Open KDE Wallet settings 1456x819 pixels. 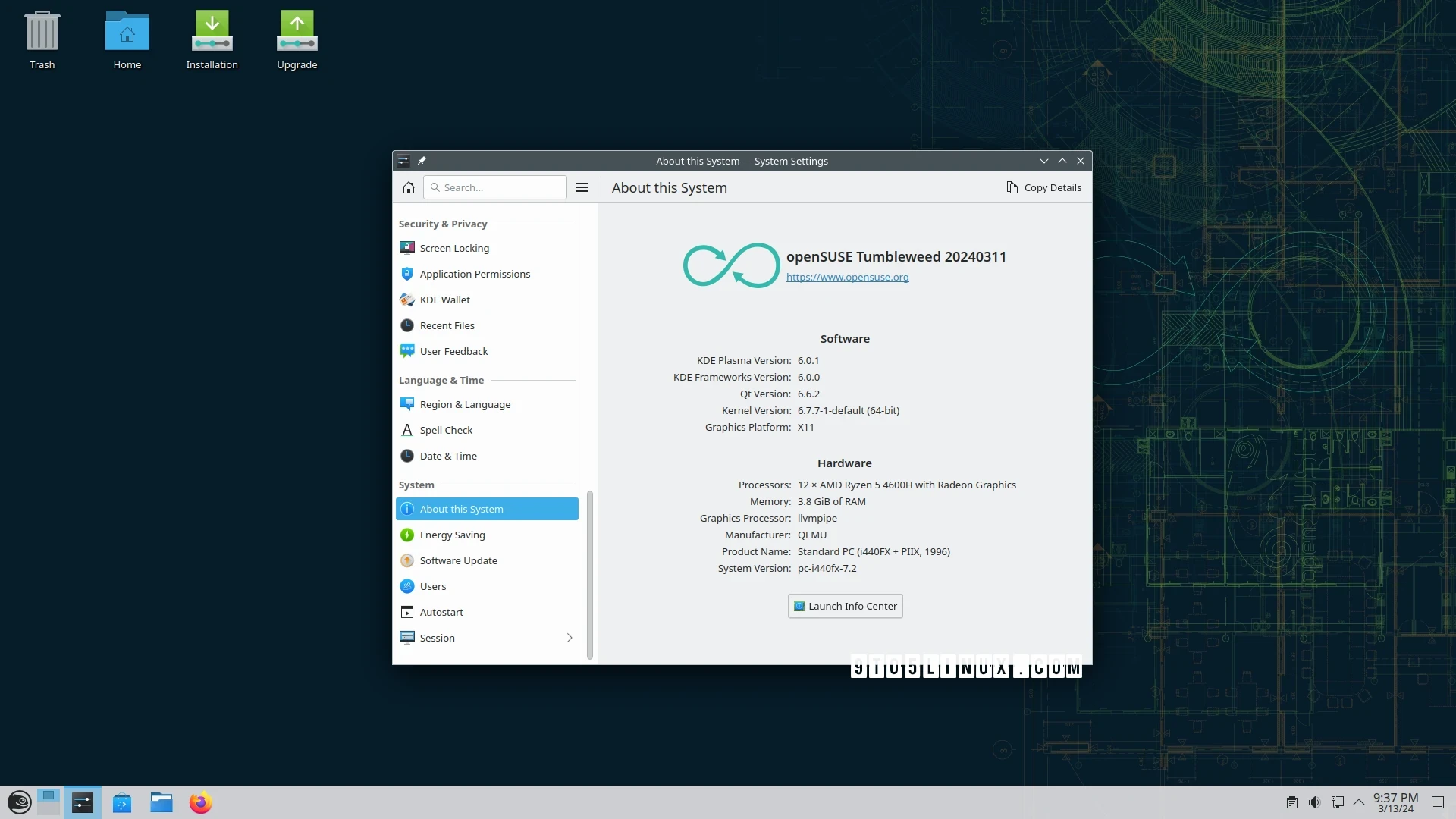(x=444, y=300)
